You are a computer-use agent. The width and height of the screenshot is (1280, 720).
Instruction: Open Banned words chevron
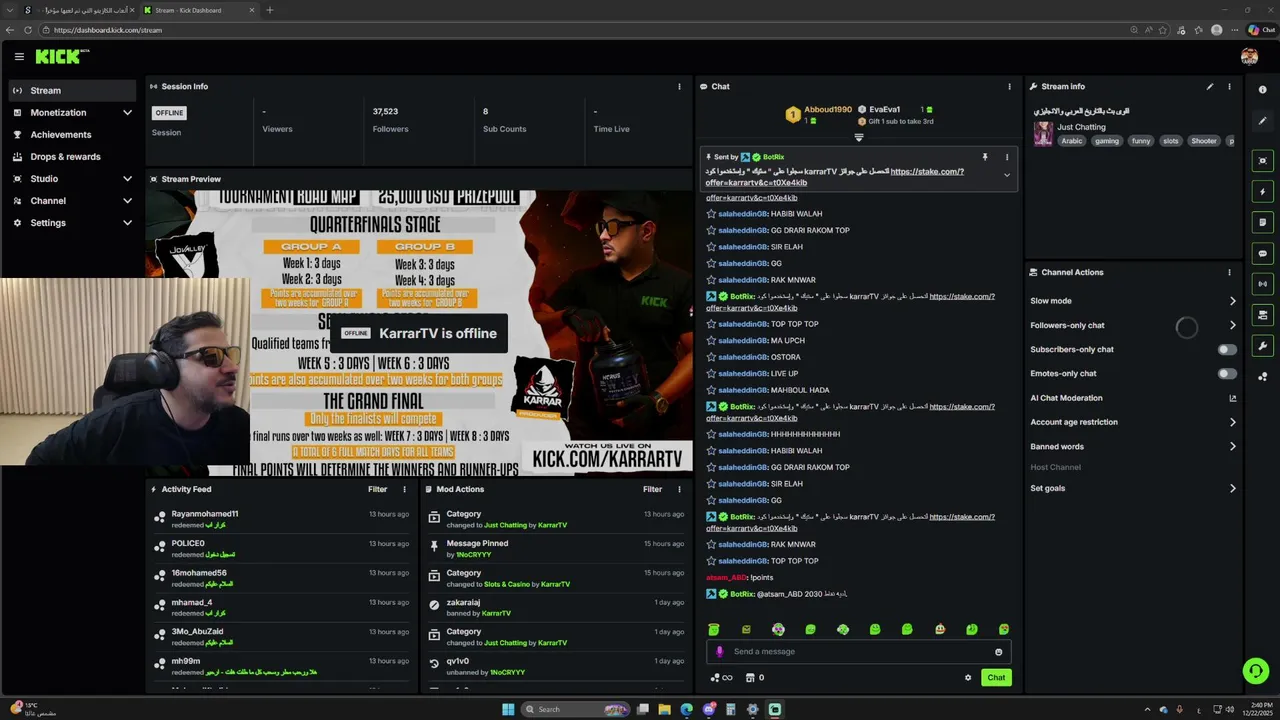click(1232, 447)
